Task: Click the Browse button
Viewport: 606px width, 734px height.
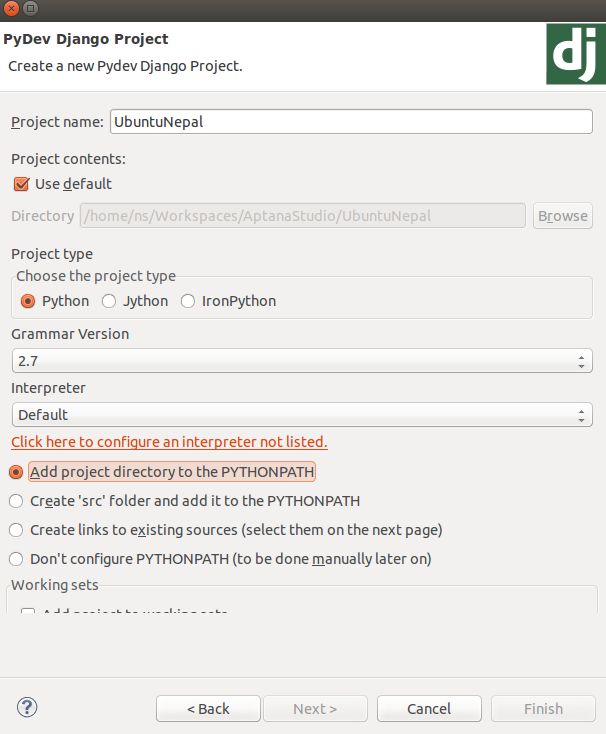Action: pyautogui.click(x=562, y=216)
